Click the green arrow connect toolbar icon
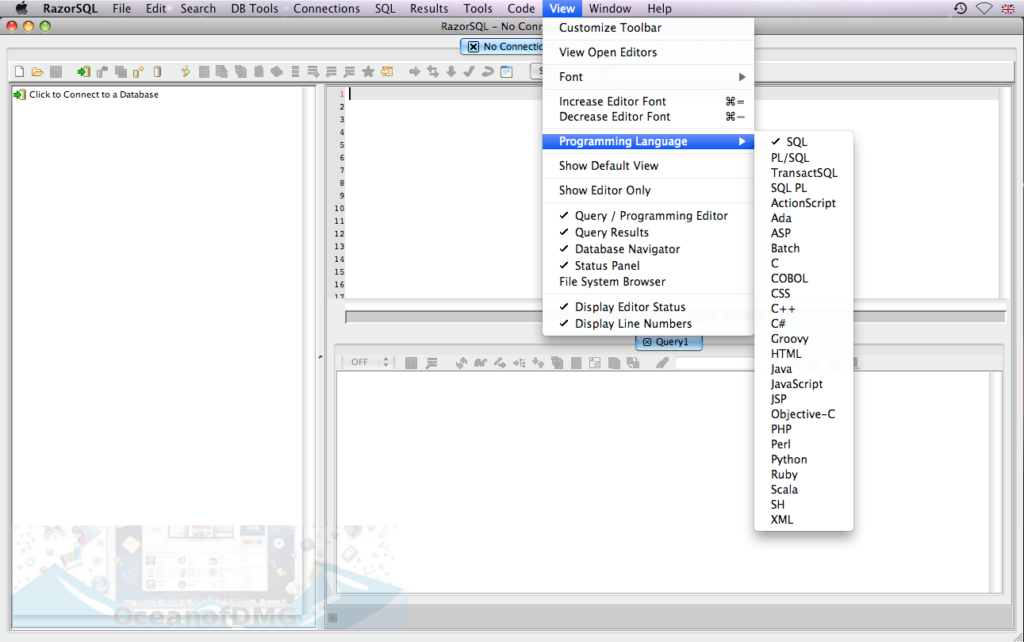The image size is (1024, 642). (84, 72)
